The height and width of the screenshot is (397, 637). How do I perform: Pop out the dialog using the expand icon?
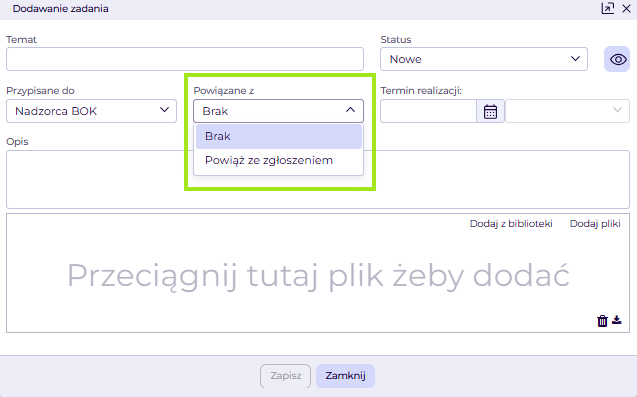pos(608,9)
